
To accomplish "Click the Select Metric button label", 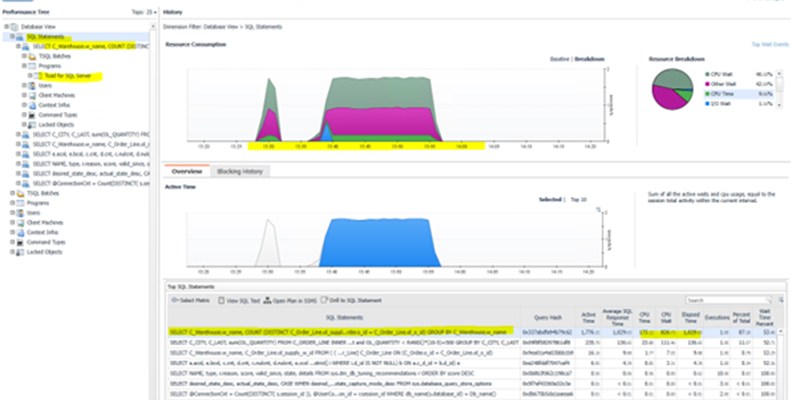I will coord(194,301).
